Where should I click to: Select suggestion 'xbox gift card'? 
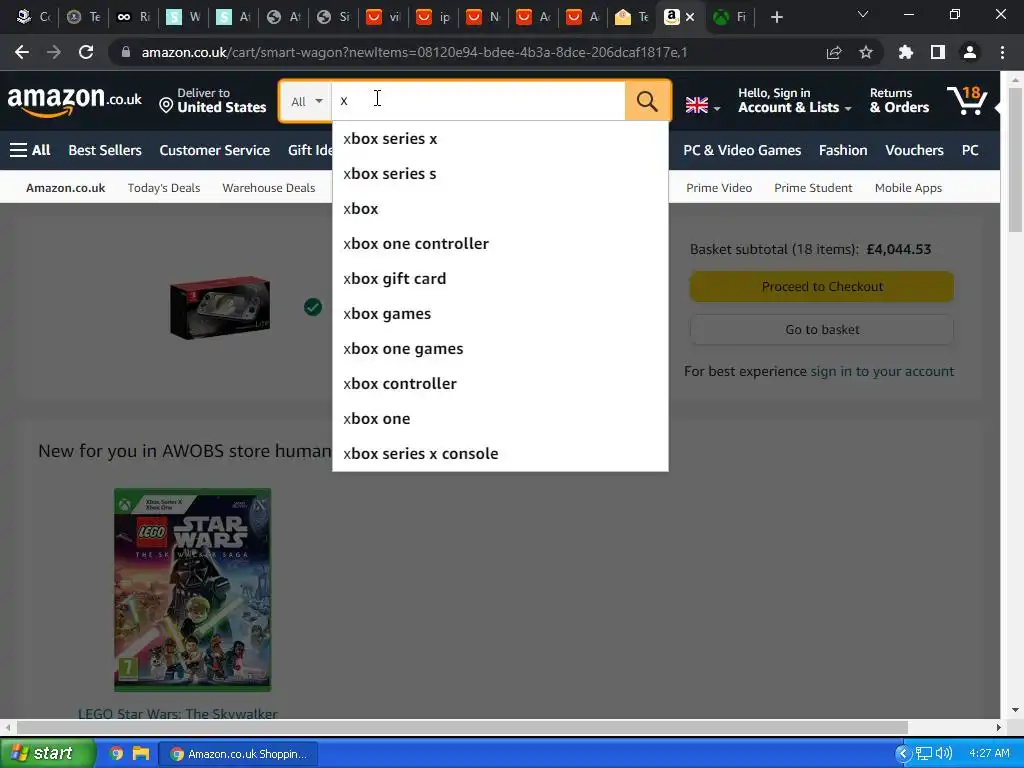click(500, 279)
